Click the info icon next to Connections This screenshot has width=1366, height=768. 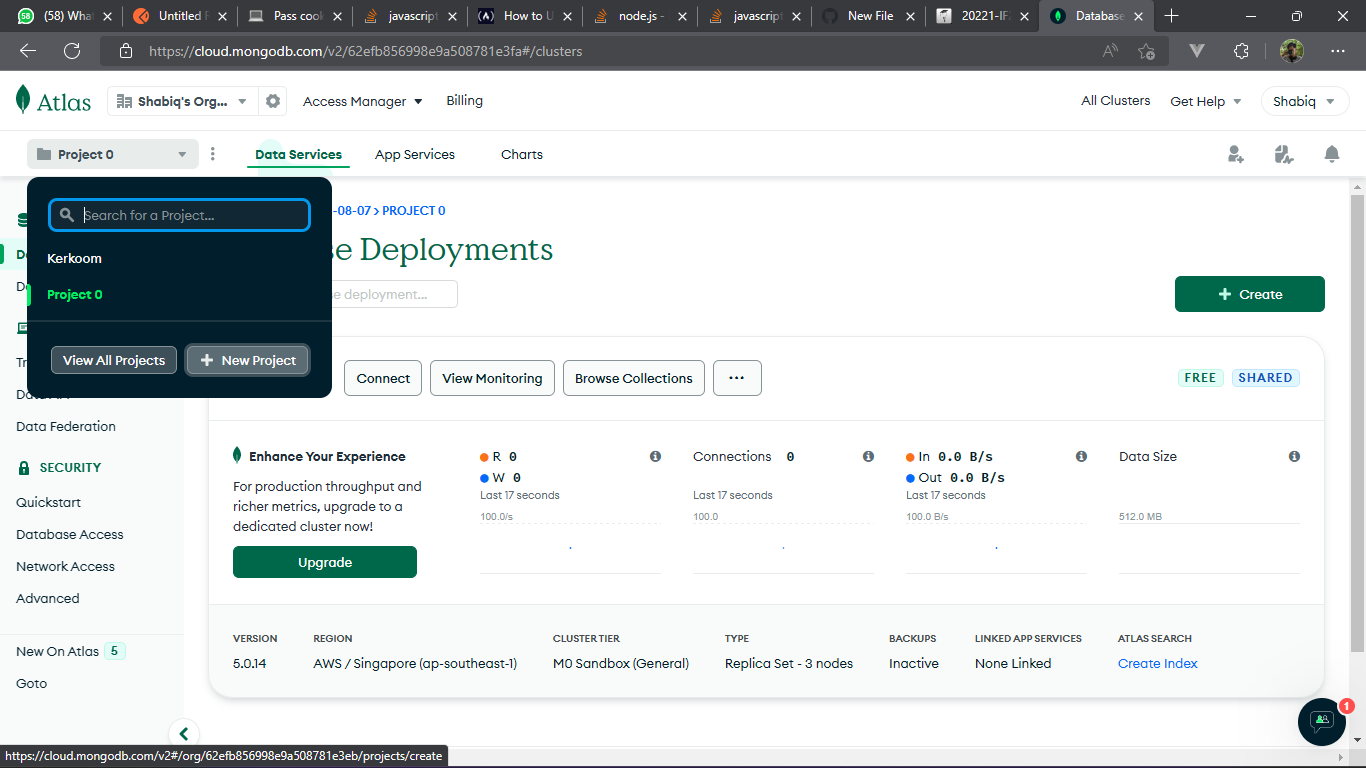tap(868, 456)
